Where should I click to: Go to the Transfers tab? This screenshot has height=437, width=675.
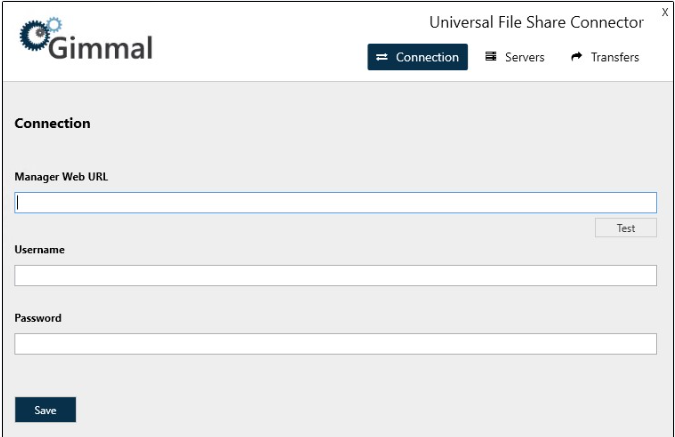pyautogui.click(x=605, y=58)
